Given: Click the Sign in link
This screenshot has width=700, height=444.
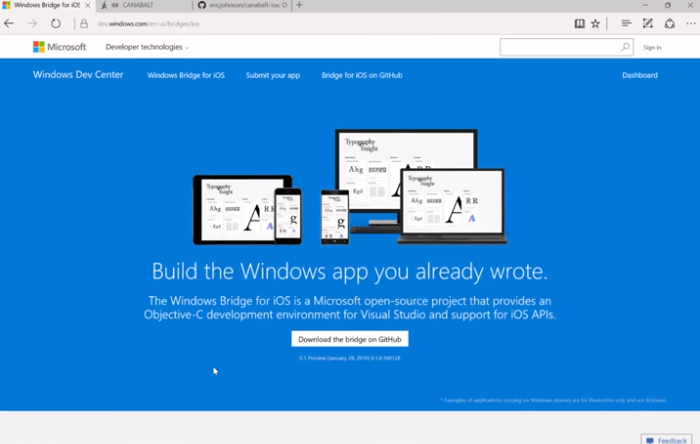Looking at the screenshot, I should [x=652, y=47].
